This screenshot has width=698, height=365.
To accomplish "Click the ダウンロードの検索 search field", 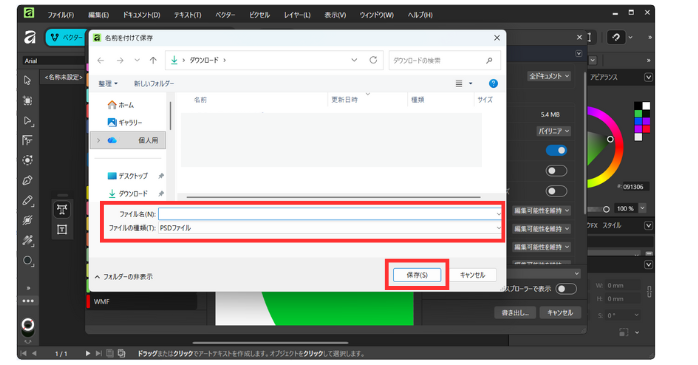I will 444,60.
